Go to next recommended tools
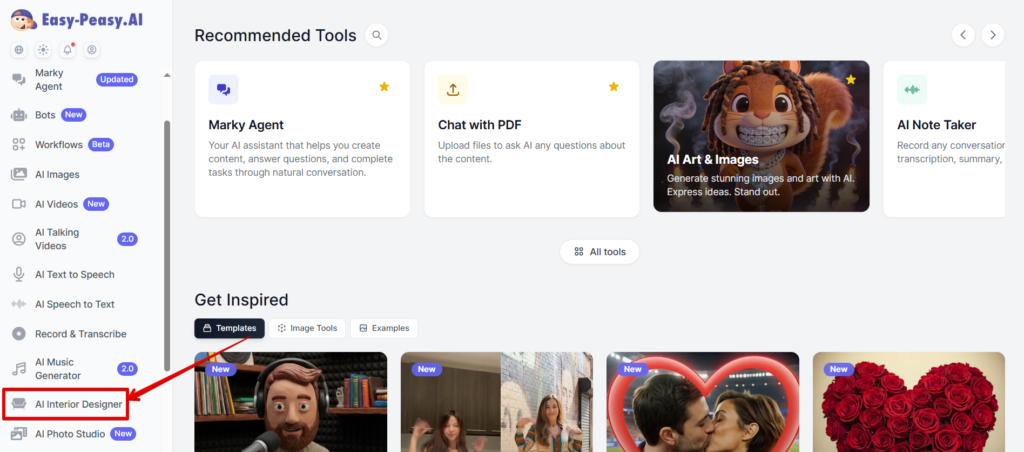The image size is (1024, 452). pyautogui.click(x=993, y=35)
